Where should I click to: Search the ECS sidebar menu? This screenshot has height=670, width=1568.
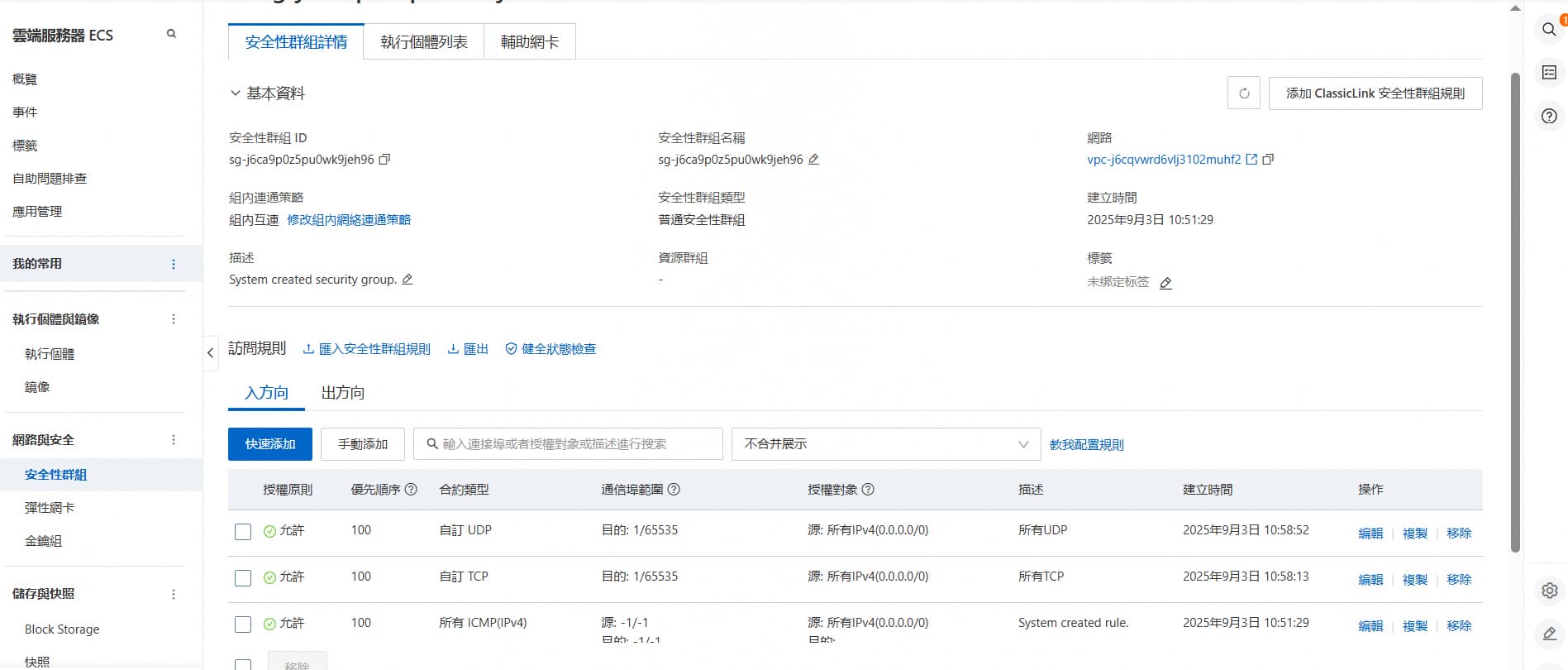[171, 34]
